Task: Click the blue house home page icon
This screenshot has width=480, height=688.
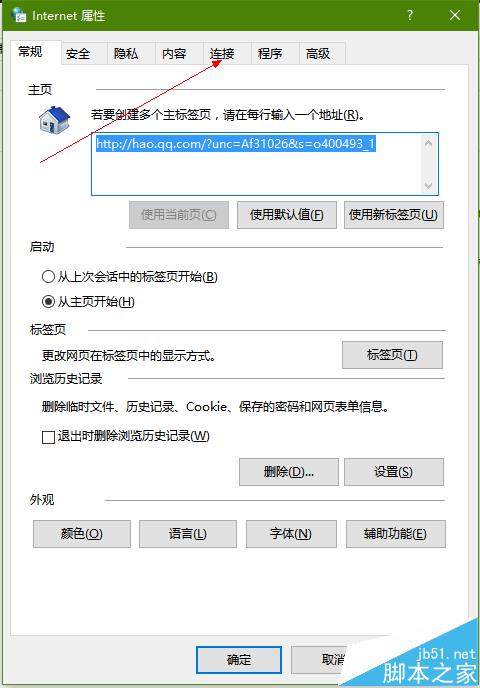Action: (x=54, y=120)
